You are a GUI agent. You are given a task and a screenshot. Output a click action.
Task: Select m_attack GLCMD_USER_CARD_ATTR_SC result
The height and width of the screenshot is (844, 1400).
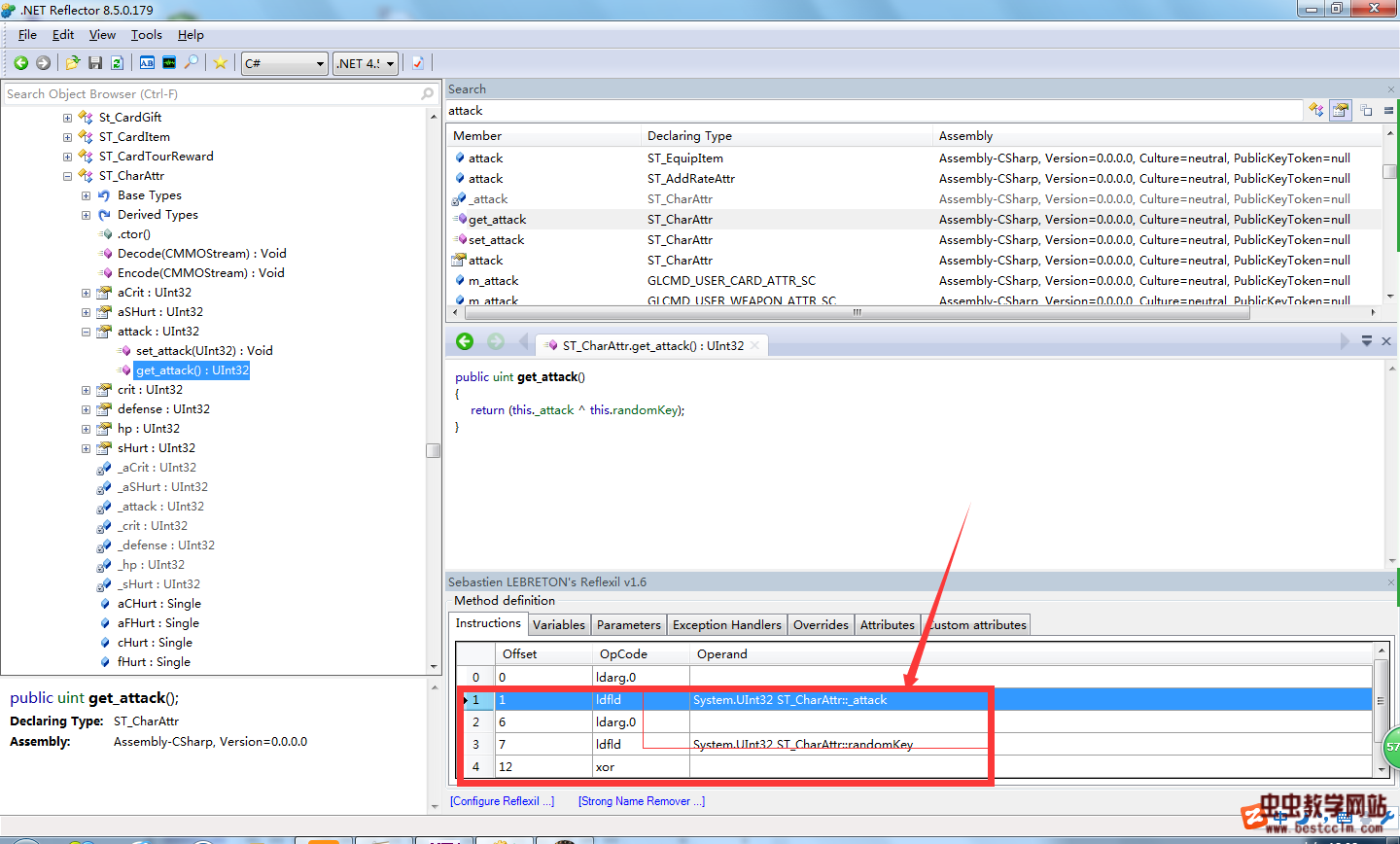(x=914, y=281)
